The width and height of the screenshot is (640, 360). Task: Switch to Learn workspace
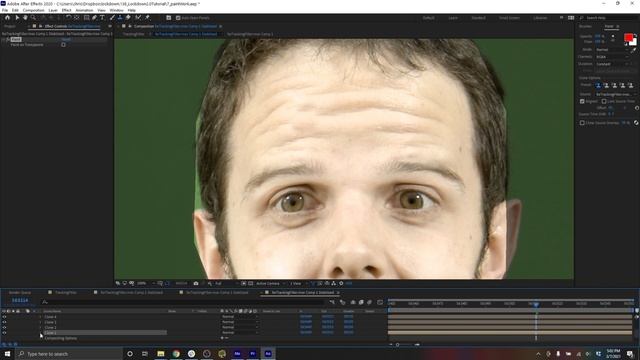pos(453,18)
